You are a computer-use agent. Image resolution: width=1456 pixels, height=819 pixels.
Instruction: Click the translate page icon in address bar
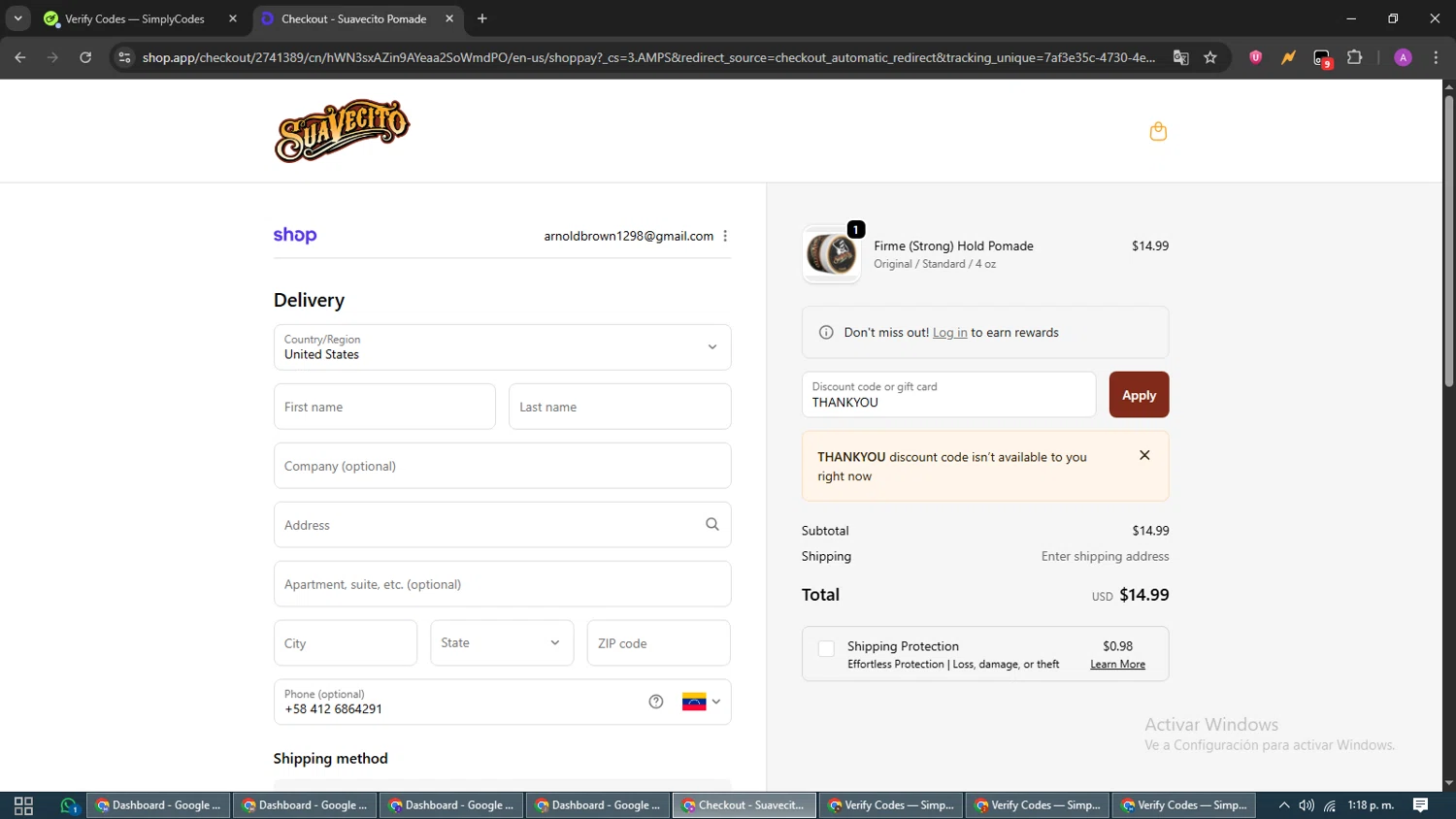(x=1181, y=57)
